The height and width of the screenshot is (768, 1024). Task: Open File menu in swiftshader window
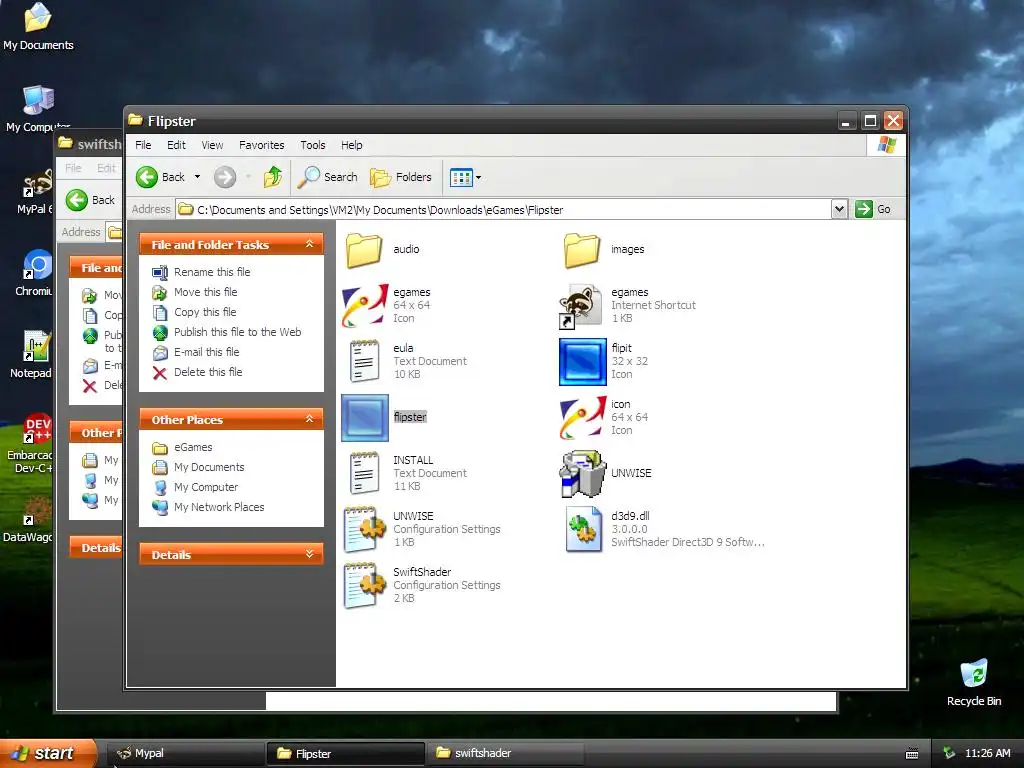[73, 168]
